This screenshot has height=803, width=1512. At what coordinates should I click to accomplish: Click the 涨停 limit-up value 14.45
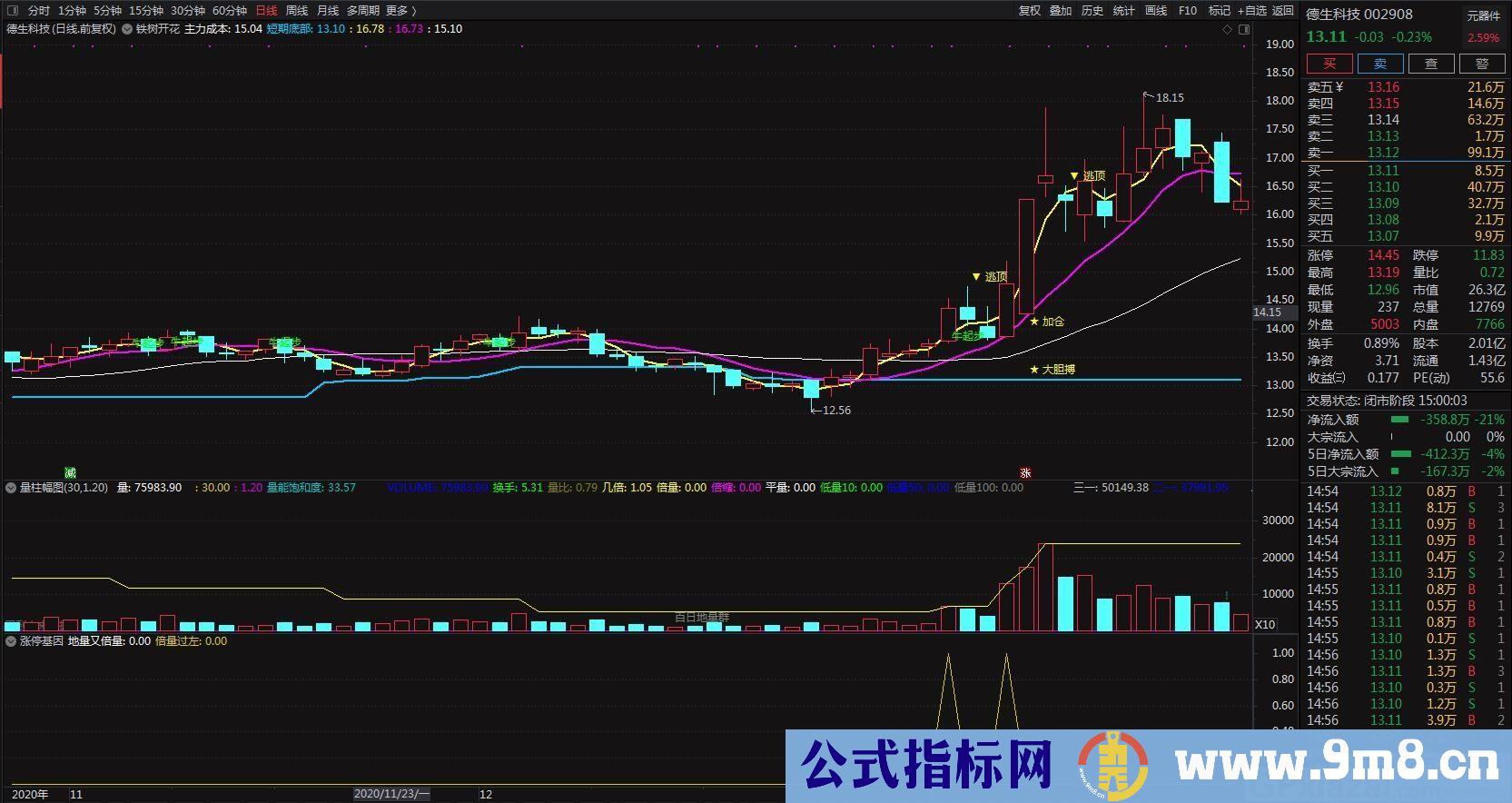(x=1383, y=255)
